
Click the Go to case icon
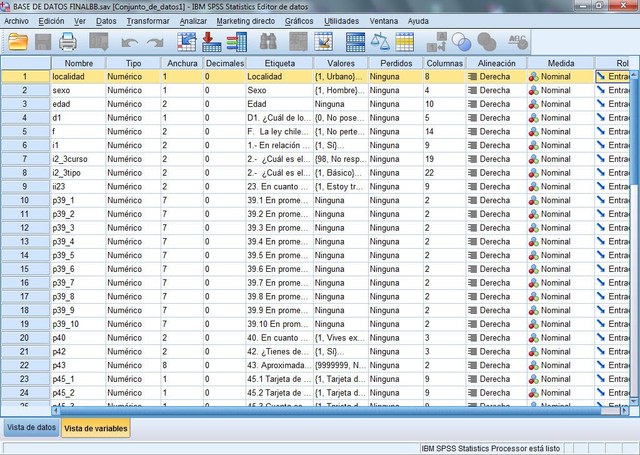187,42
